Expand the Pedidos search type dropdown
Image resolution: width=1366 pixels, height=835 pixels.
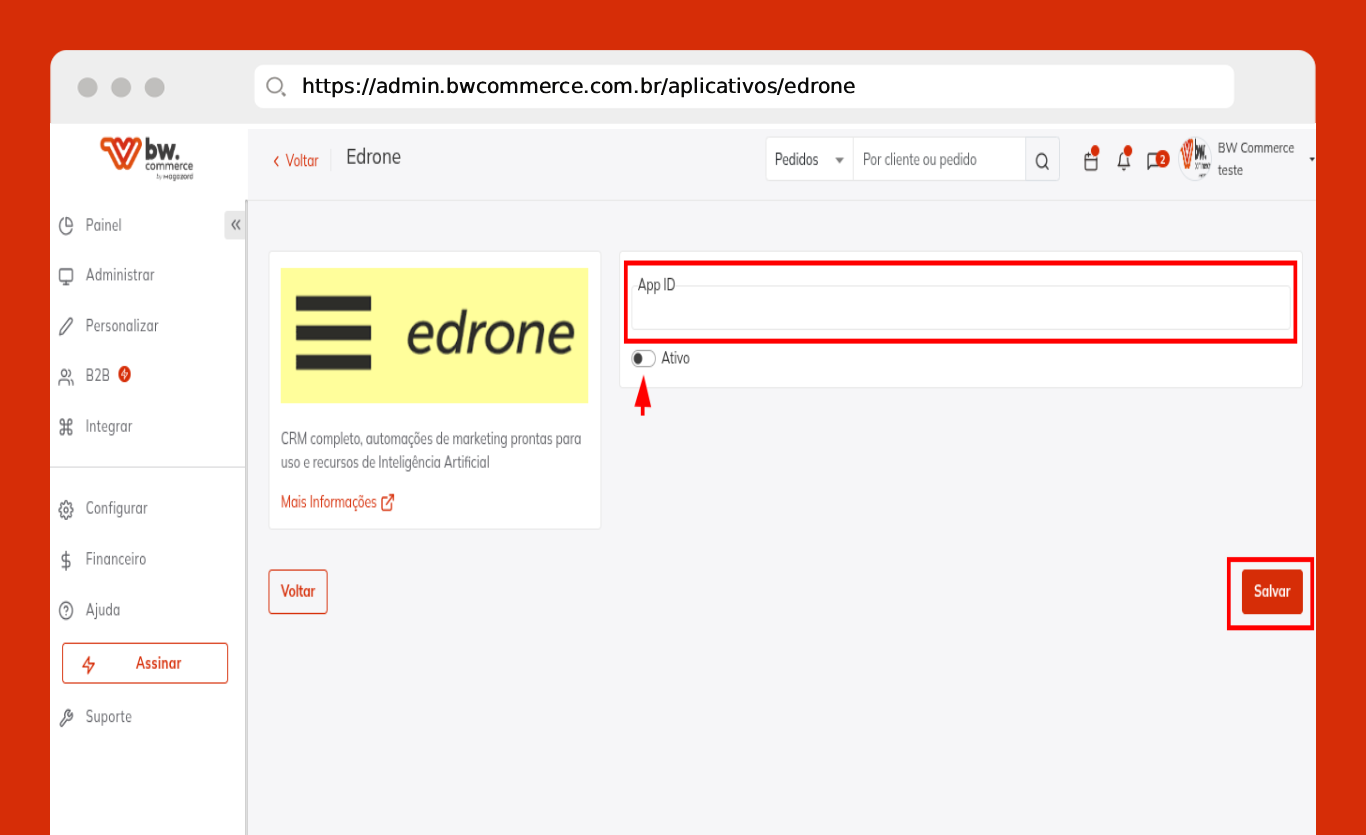tap(809, 160)
